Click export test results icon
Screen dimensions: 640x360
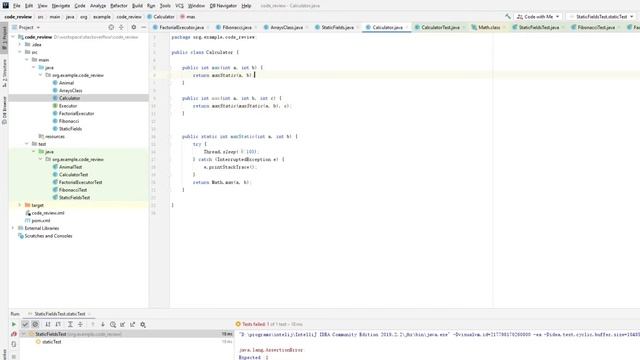[133, 324]
